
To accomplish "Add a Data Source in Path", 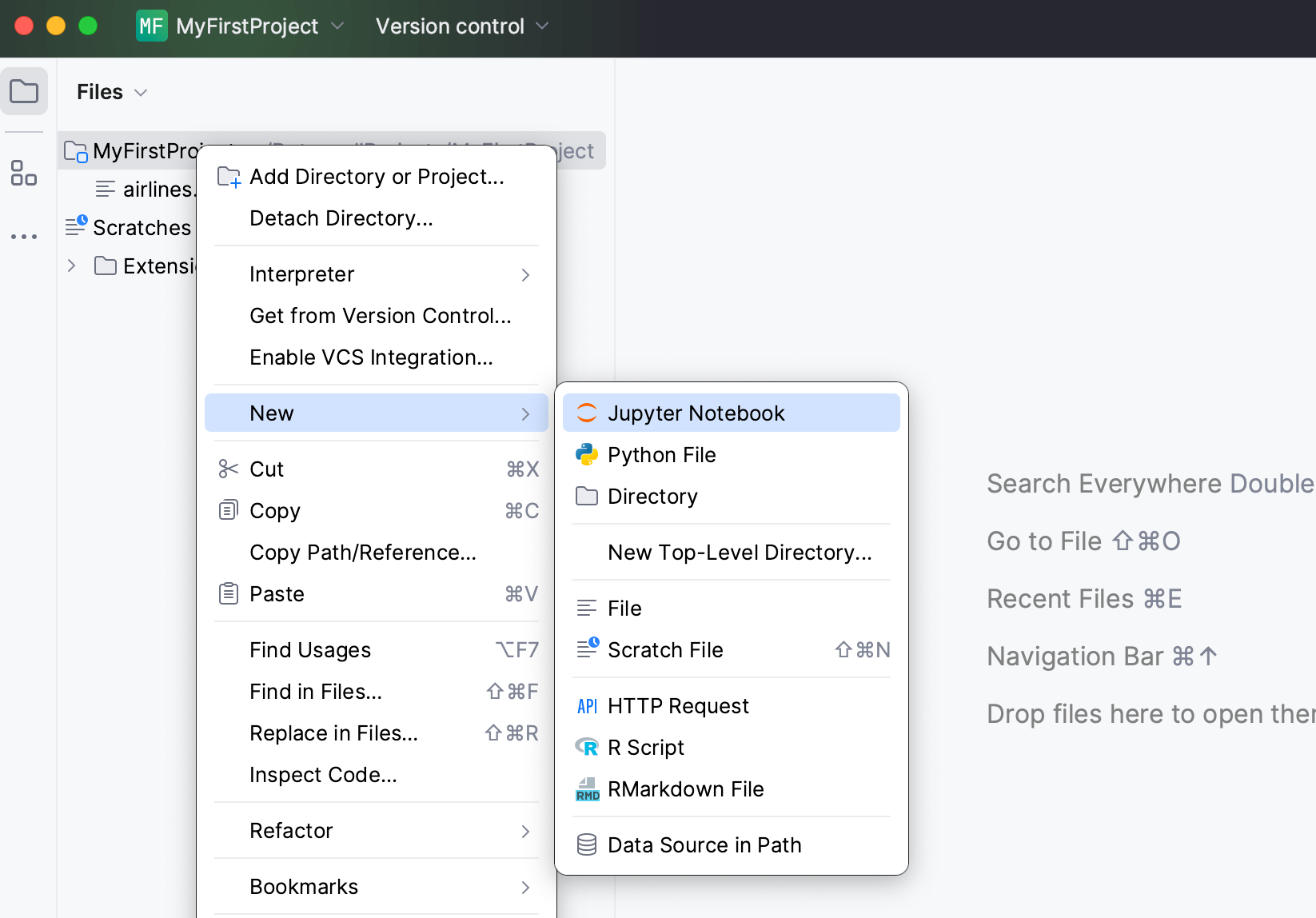I will point(704,844).
